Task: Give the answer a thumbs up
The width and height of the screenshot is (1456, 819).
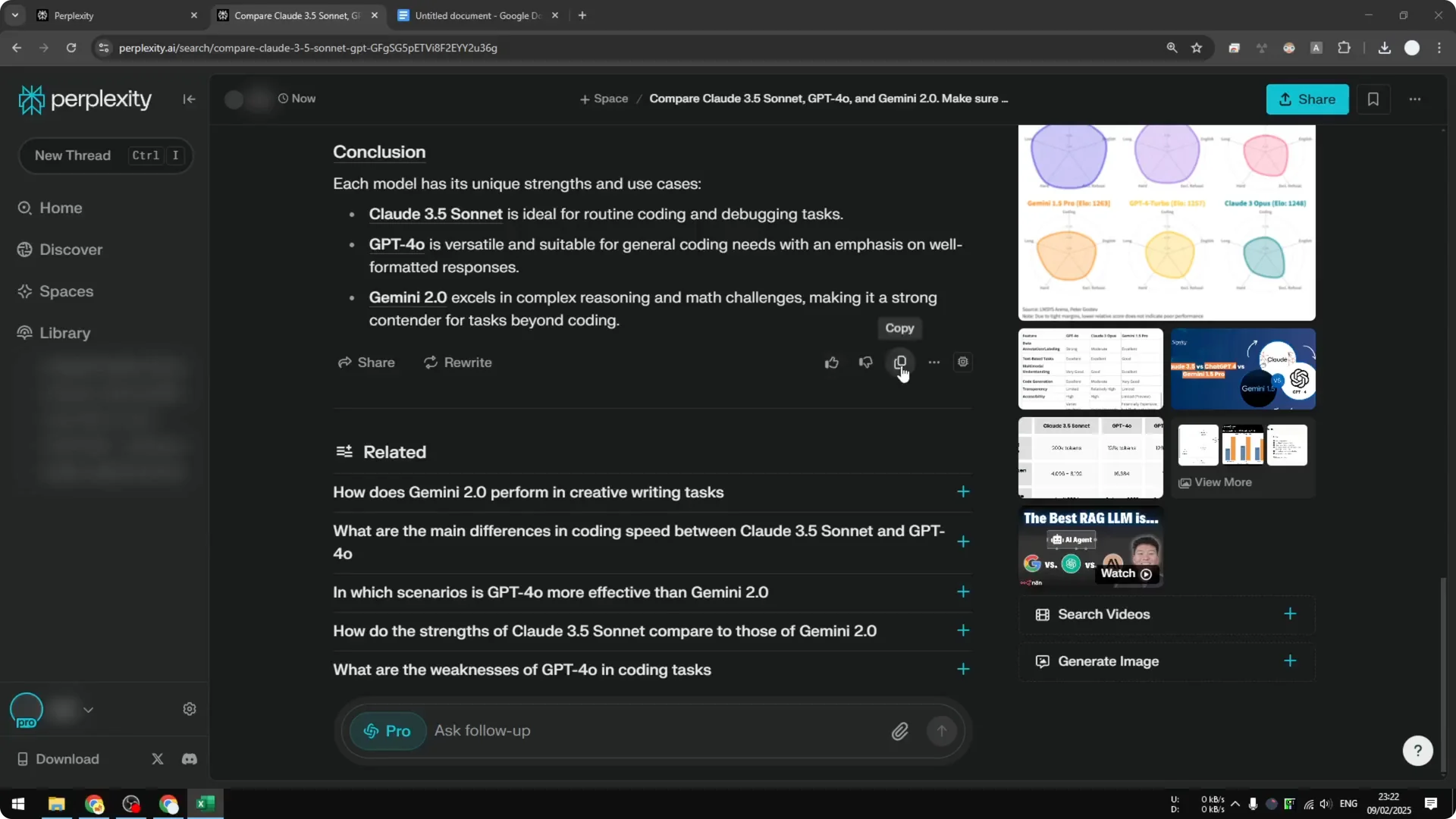Action: click(x=831, y=362)
